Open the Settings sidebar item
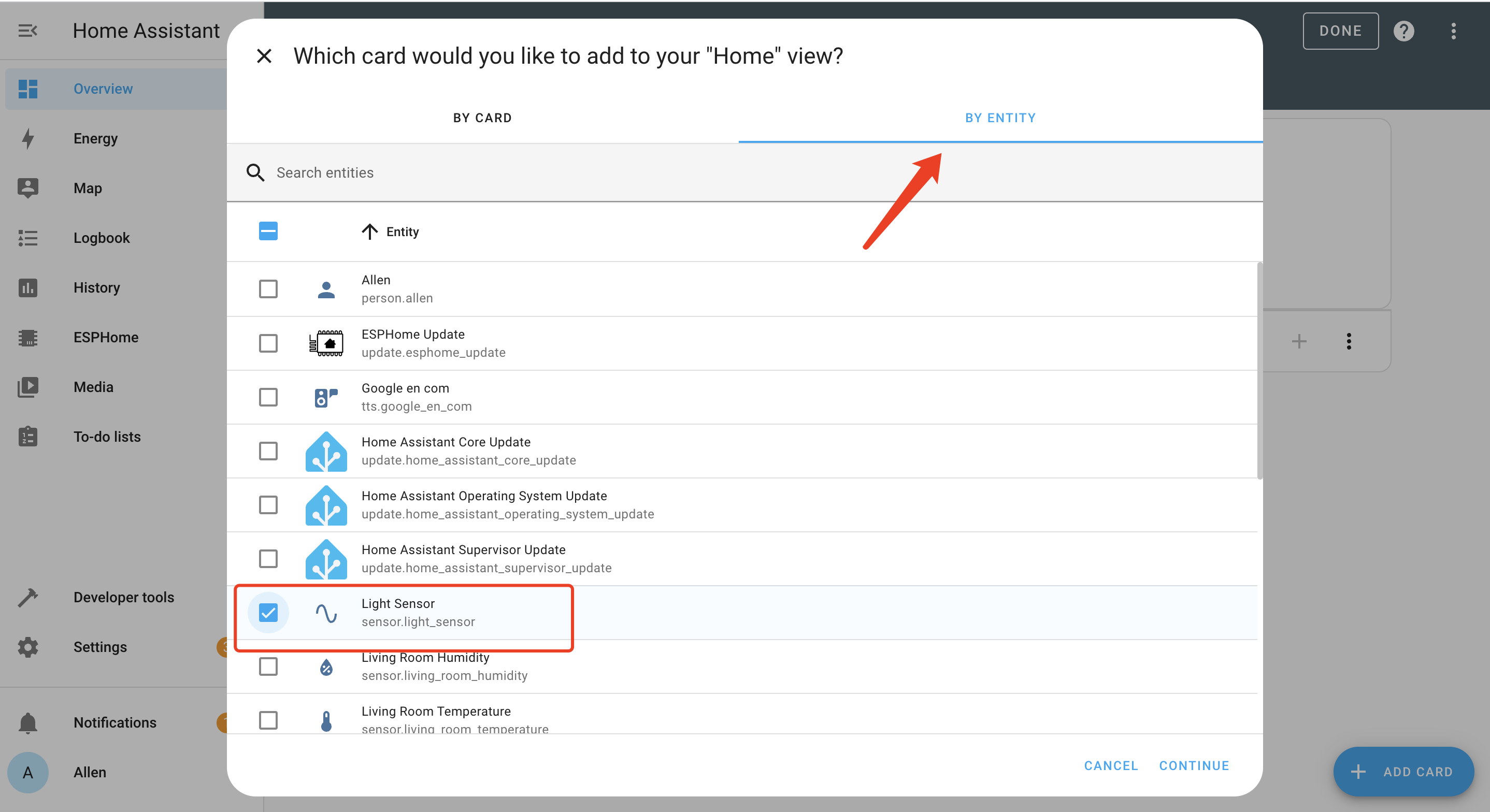1490x812 pixels. click(x=116, y=647)
